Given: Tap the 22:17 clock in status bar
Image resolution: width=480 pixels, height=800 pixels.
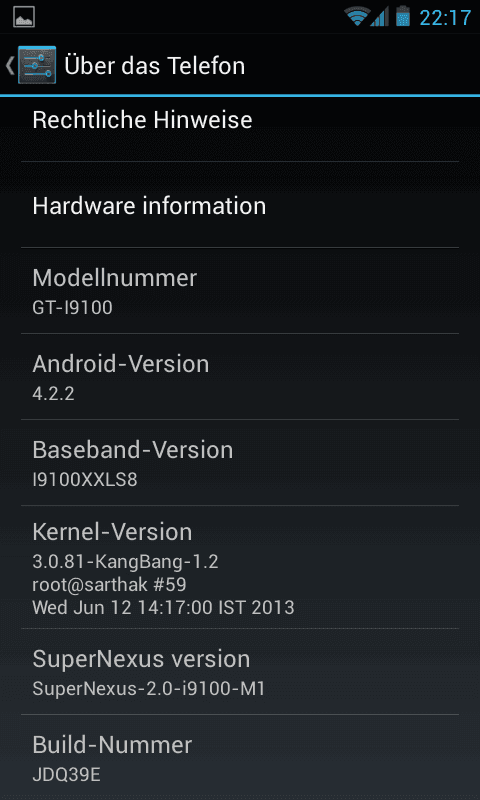Looking at the screenshot, I should tap(445, 17).
